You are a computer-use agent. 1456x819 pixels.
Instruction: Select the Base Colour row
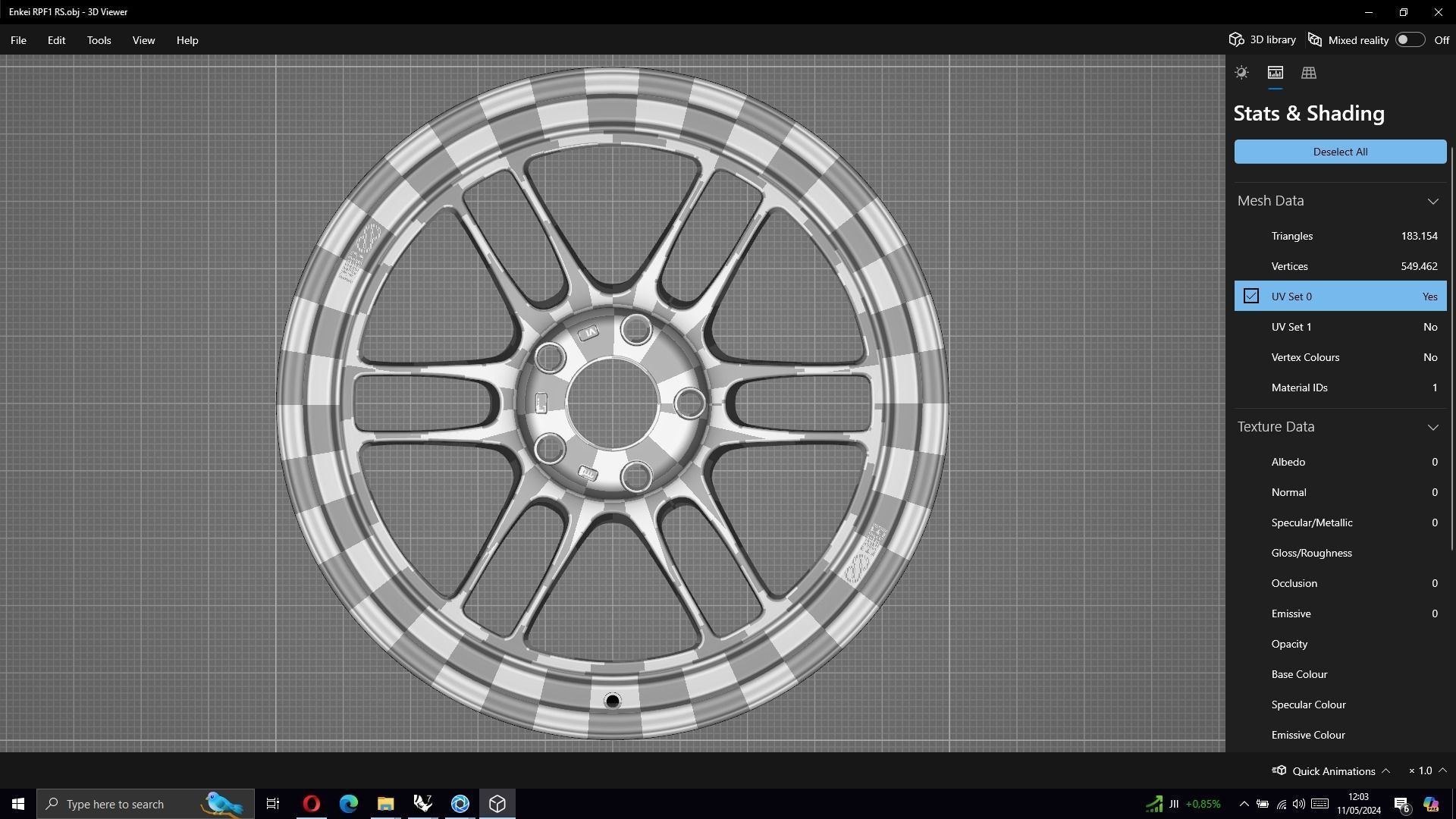[x=1340, y=674]
